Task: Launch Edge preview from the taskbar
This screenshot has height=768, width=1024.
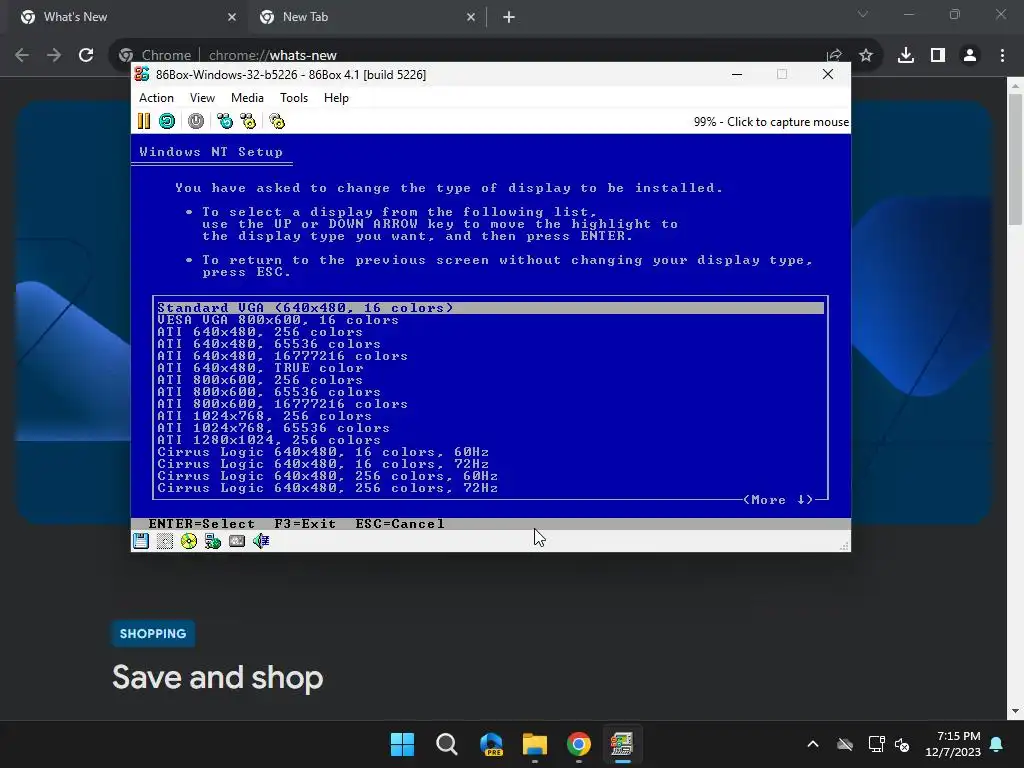Action: click(x=491, y=744)
